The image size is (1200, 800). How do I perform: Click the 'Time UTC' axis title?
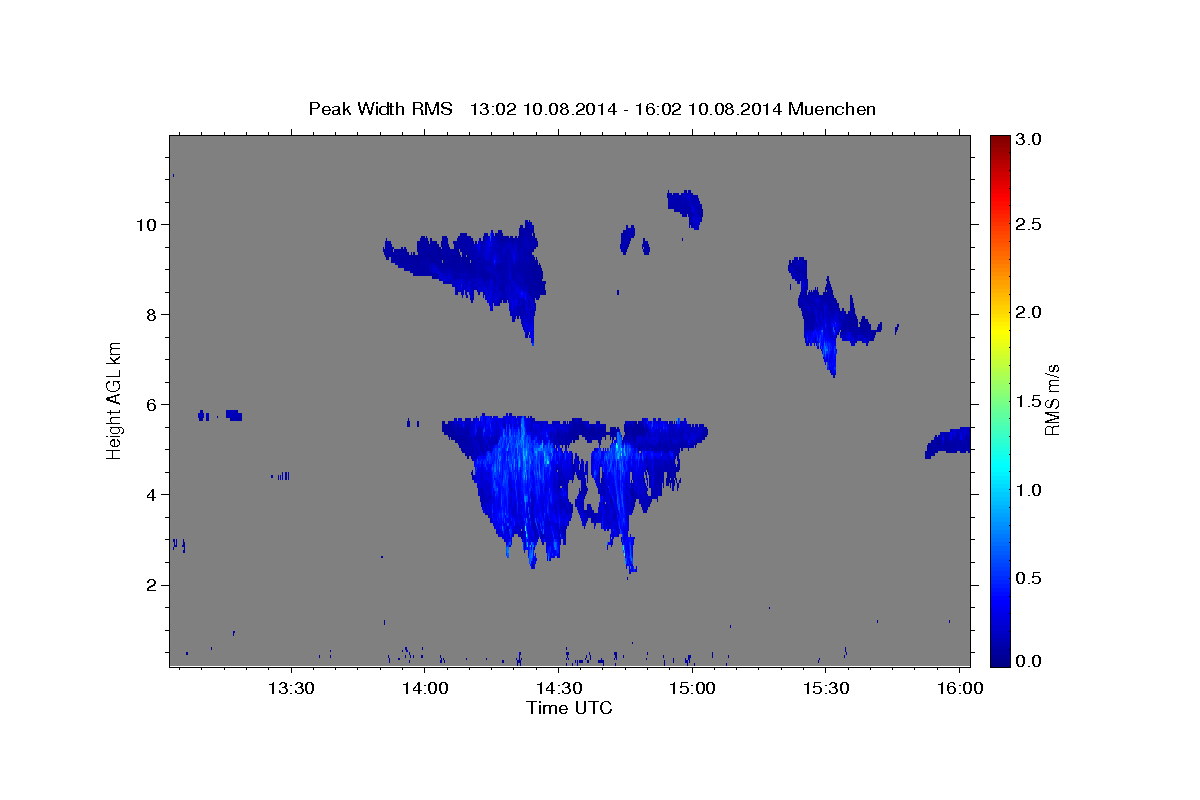point(569,708)
